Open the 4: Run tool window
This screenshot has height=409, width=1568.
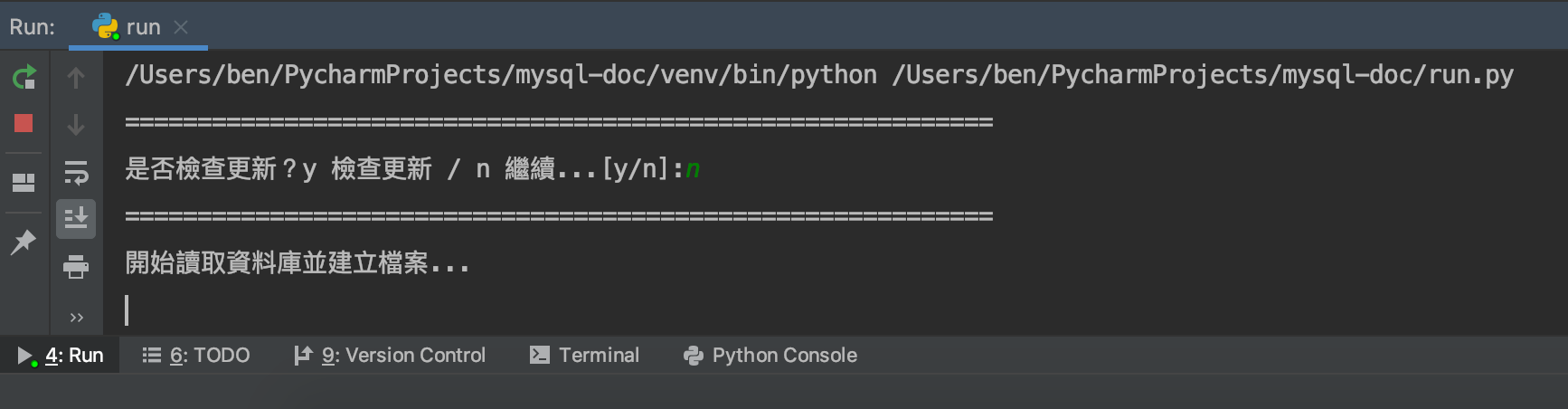61,356
